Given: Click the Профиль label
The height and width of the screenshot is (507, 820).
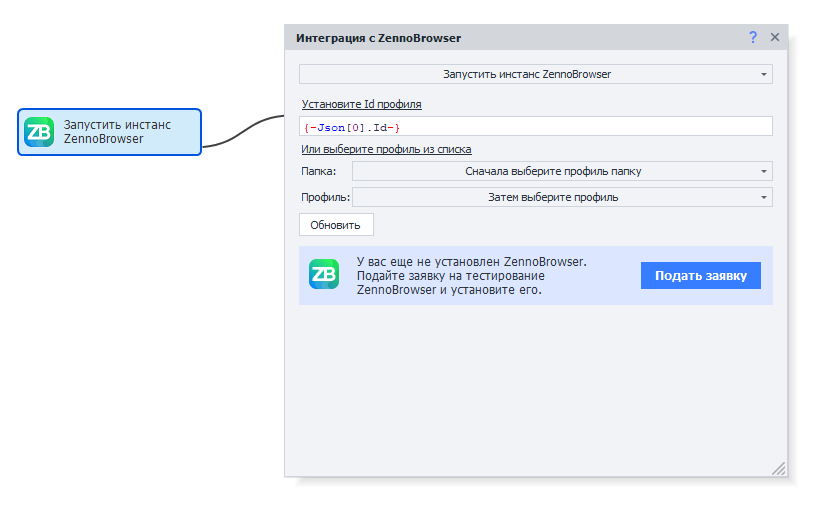Looking at the screenshot, I should [x=324, y=198].
